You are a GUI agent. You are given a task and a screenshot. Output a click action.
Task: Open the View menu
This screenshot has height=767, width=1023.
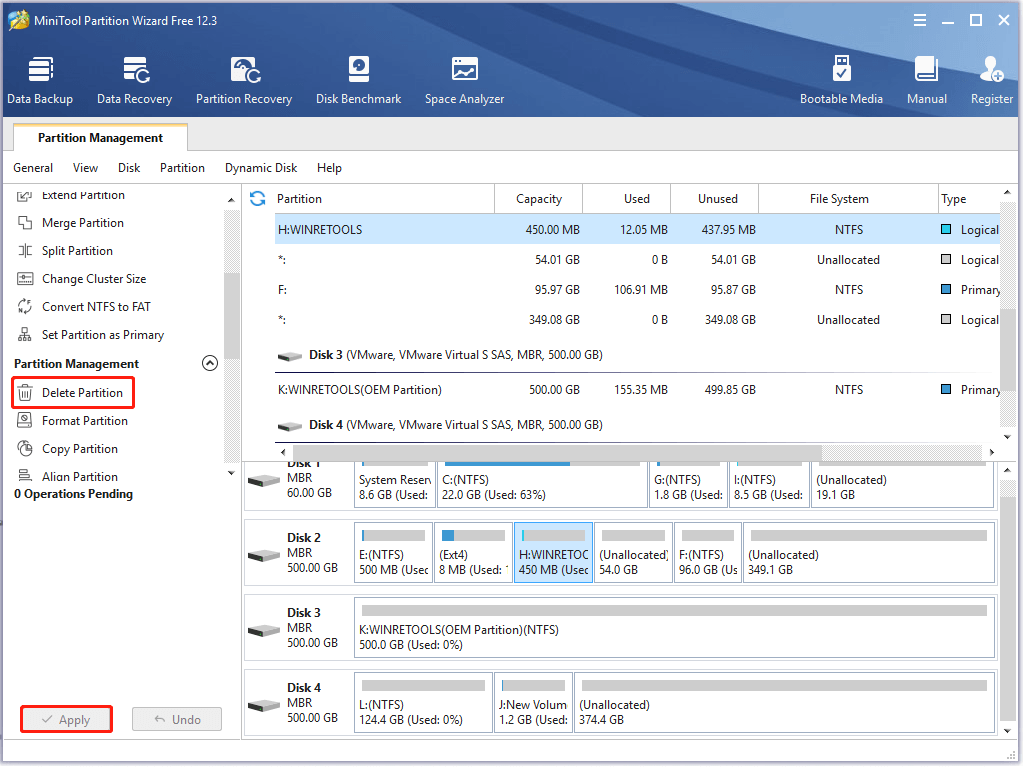click(85, 168)
